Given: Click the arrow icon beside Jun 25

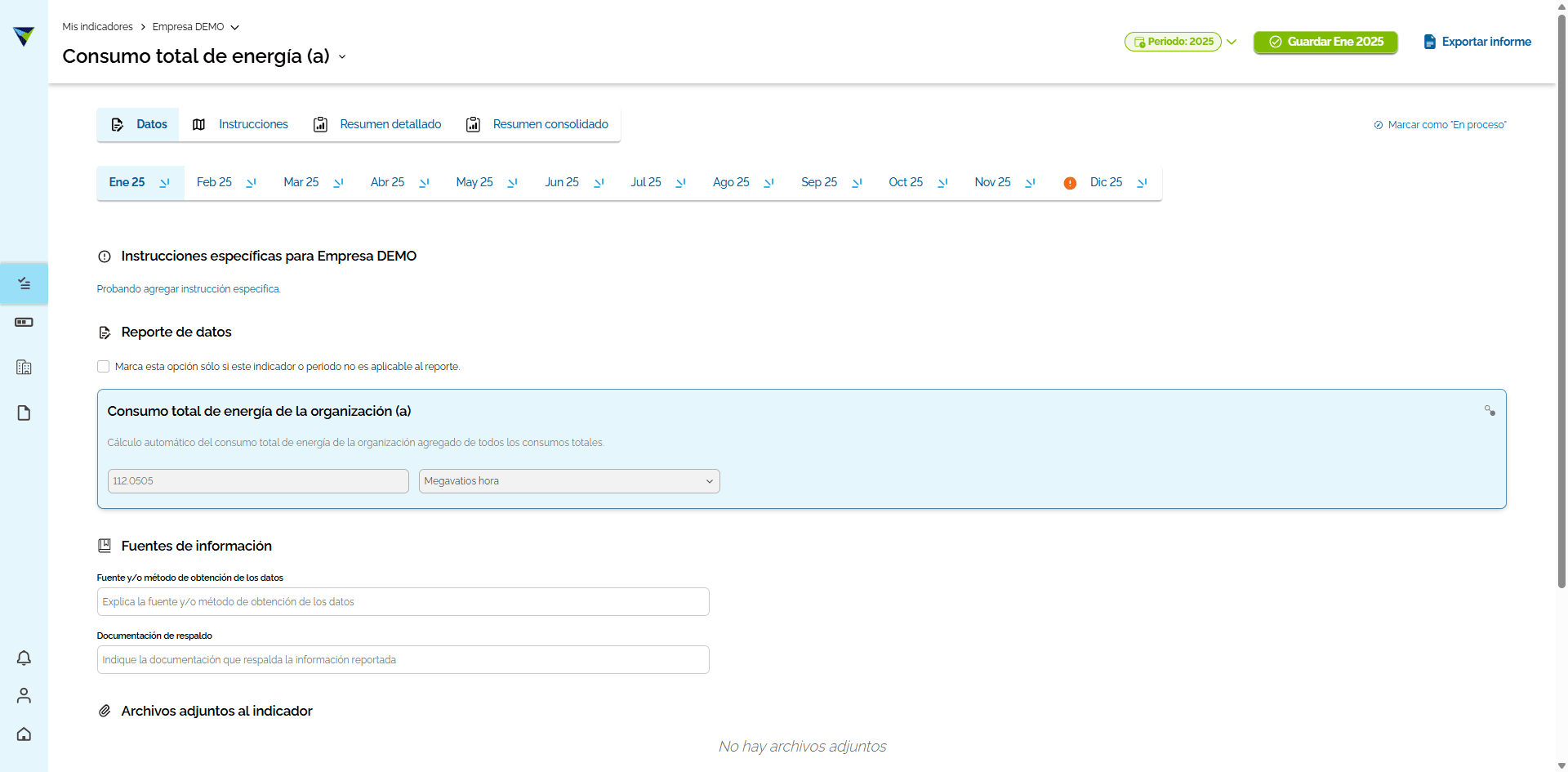Looking at the screenshot, I should (599, 183).
